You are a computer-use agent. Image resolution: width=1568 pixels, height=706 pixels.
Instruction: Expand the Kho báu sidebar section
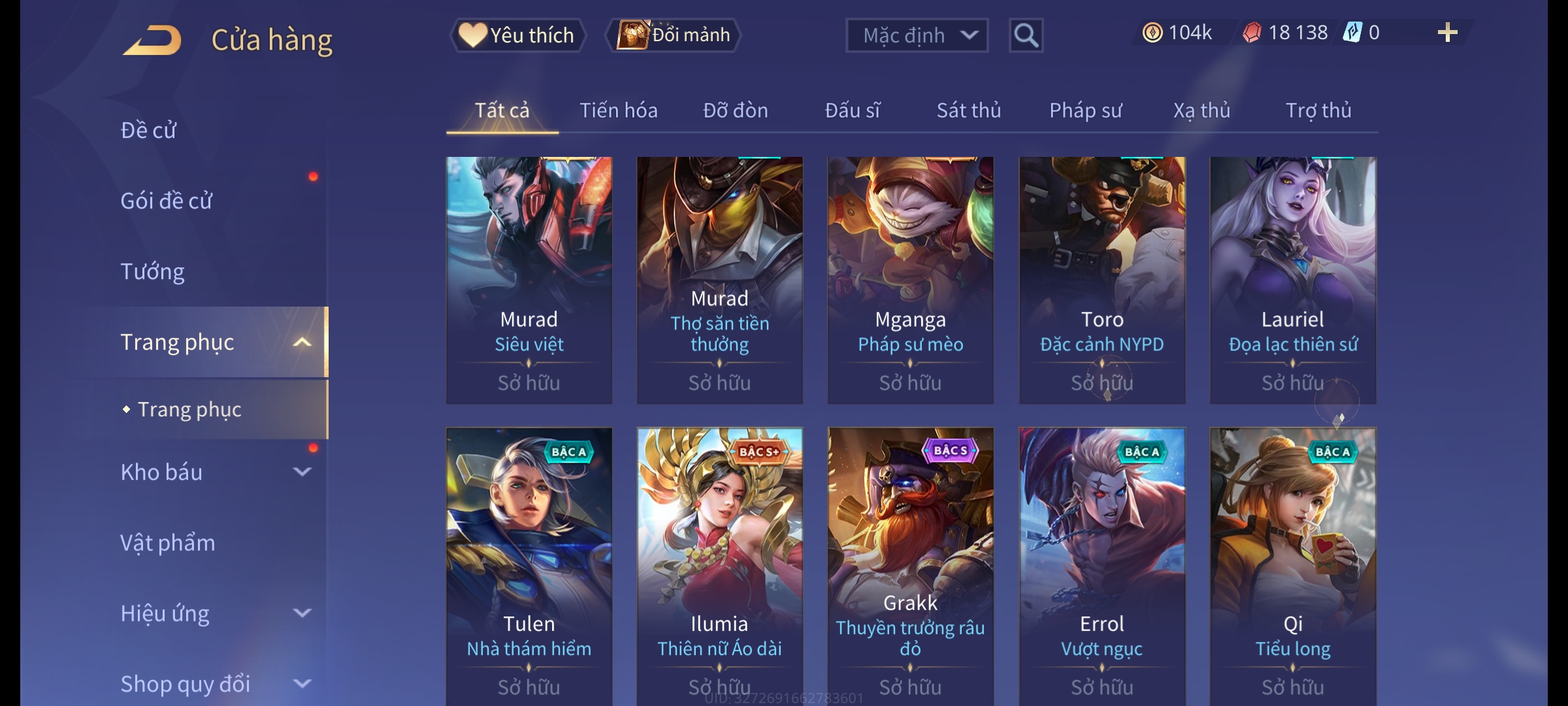[302, 471]
